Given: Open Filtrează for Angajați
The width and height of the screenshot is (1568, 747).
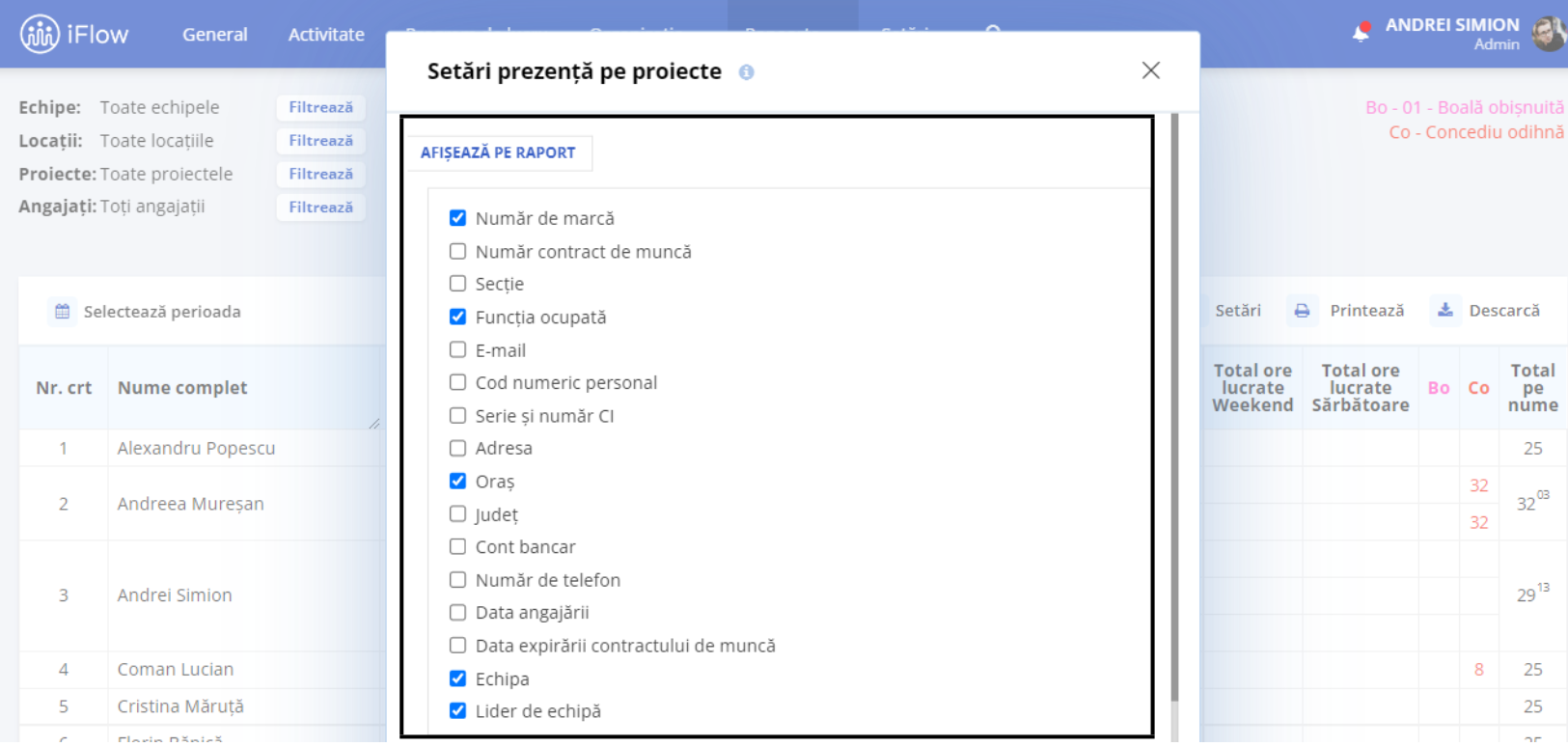Looking at the screenshot, I should pyautogui.click(x=321, y=207).
